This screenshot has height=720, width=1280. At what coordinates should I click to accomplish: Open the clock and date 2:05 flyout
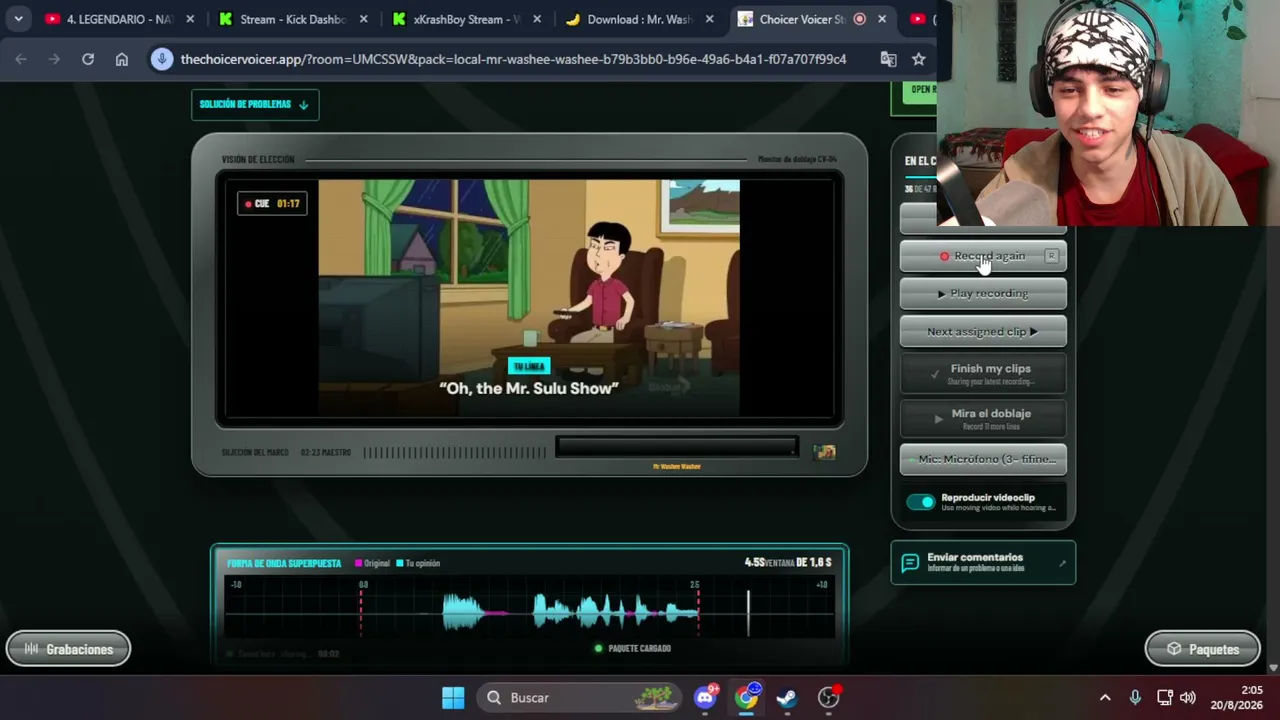click(x=1237, y=697)
